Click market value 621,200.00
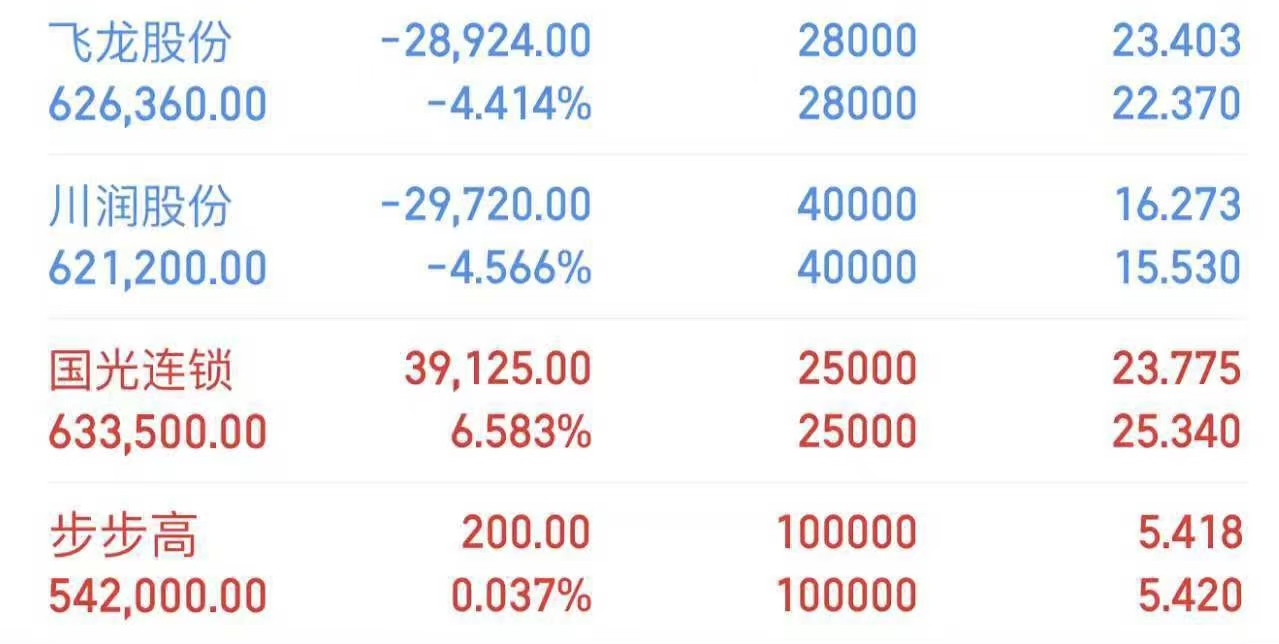Screen dimensions: 1279x644 (x=157, y=268)
